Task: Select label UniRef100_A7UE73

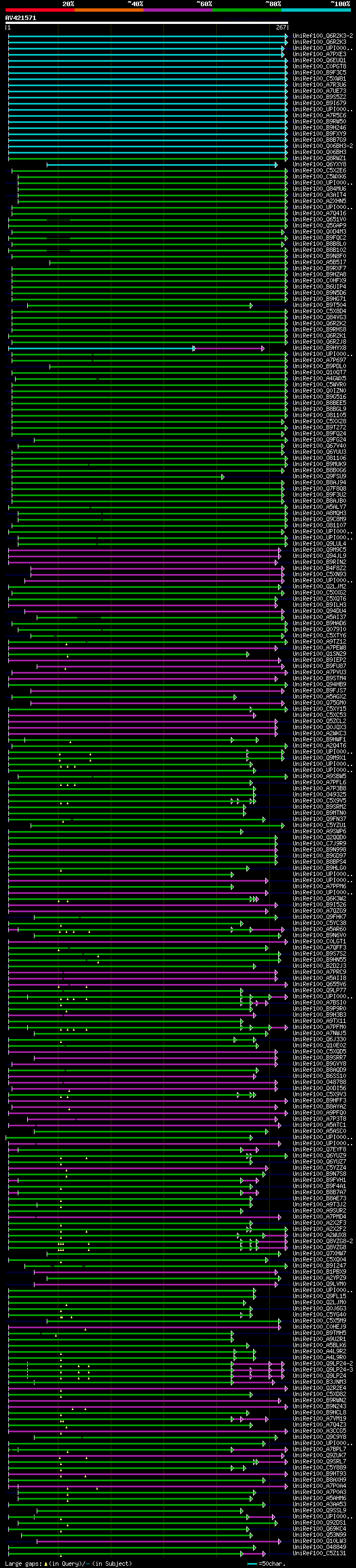Action: click(x=319, y=91)
